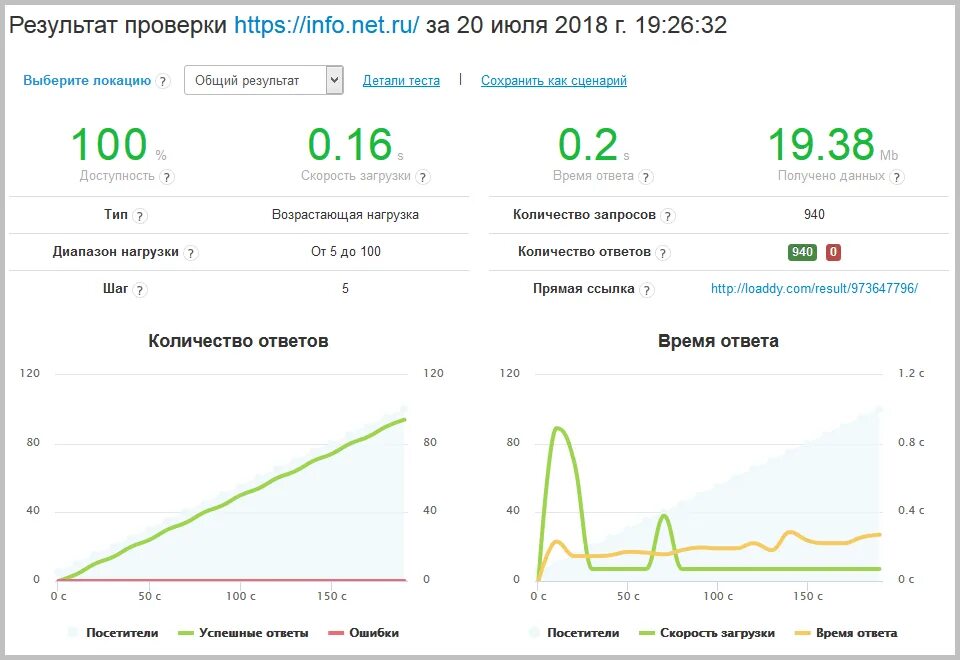This screenshot has height=660, width=960.
Task: Open the https://info.net.ru/ link
Action: point(325,26)
